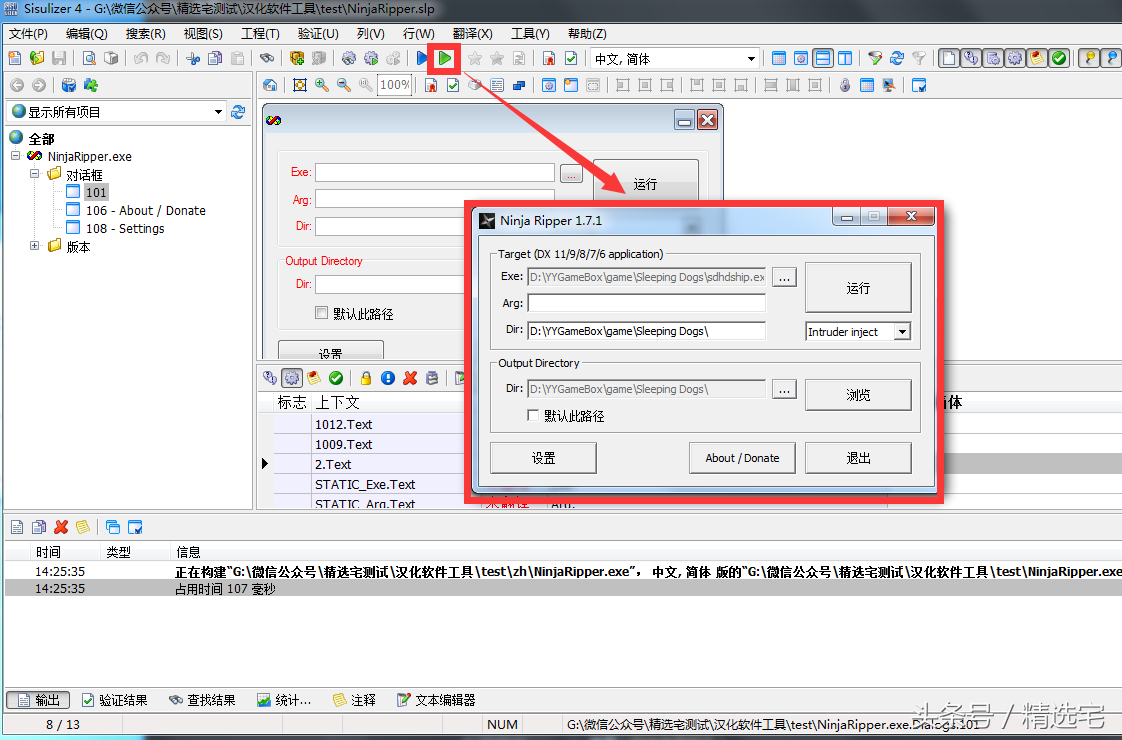Screen dimensions: 1122x740
Task: Zoom in with the plus magnifier icon
Action: (322, 85)
